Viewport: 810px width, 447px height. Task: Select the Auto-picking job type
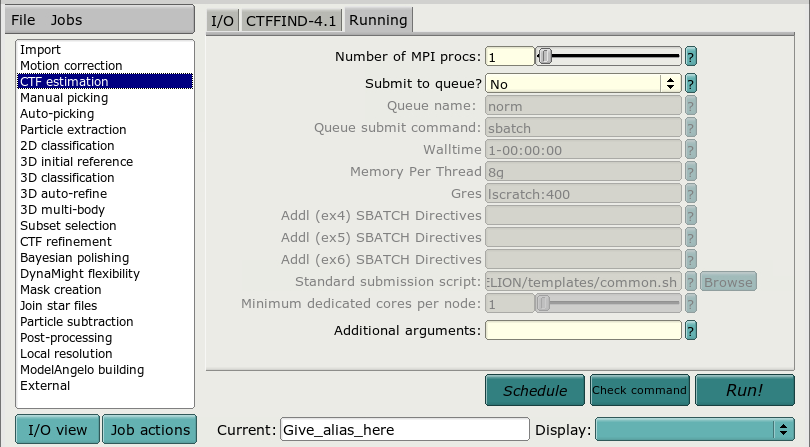point(105,114)
